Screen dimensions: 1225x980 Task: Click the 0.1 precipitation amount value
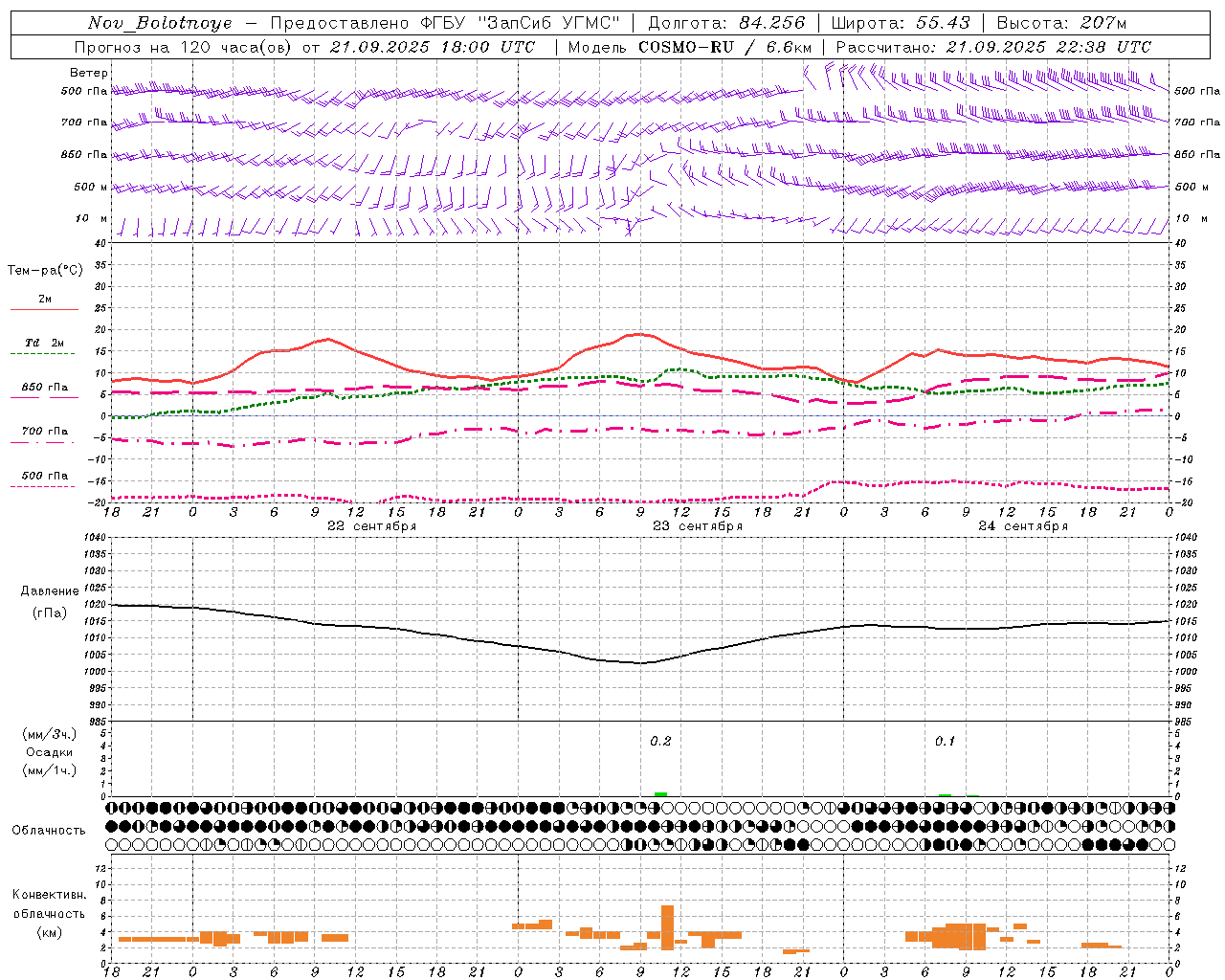pos(945,742)
